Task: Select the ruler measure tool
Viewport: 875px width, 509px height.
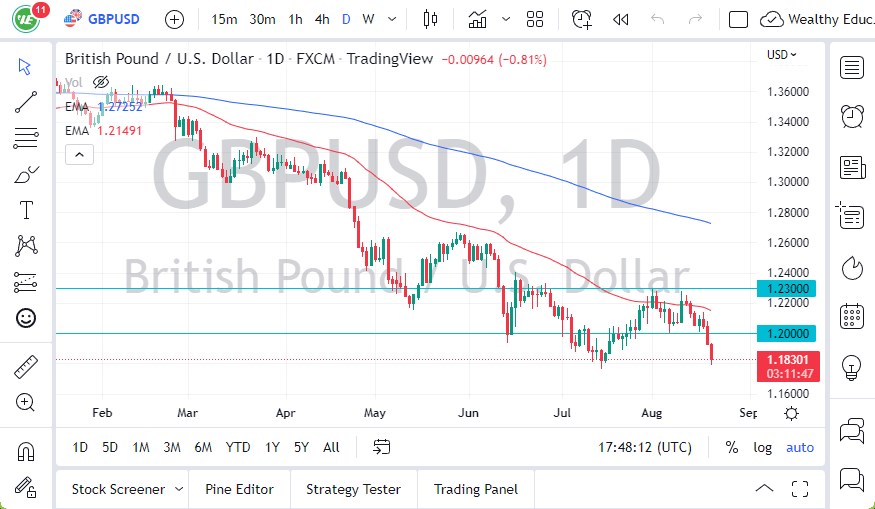Action: (x=26, y=367)
